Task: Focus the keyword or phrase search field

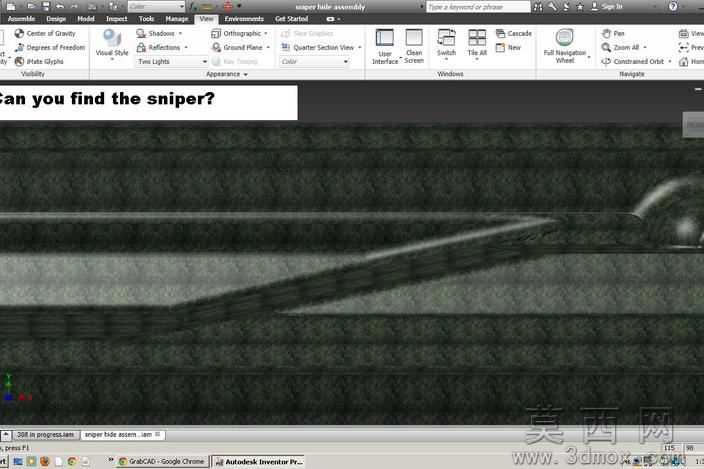Action: (x=478, y=7)
